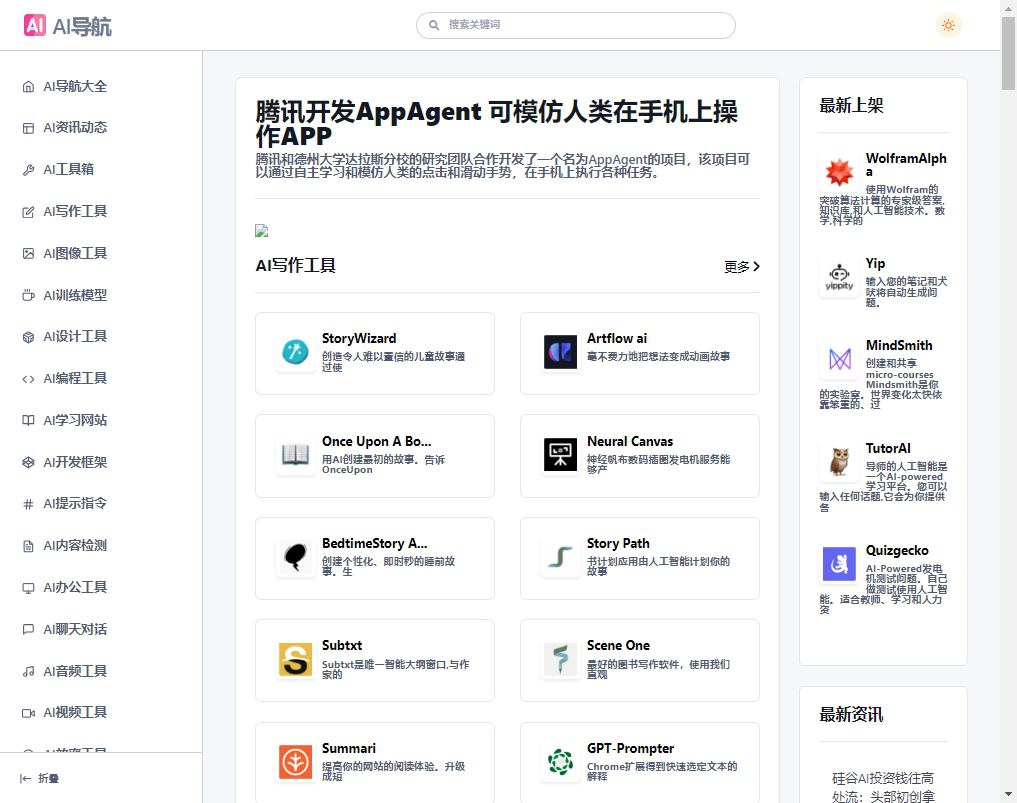1017x803 pixels.
Task: Click the StoryWizard wand icon
Action: 295,352
